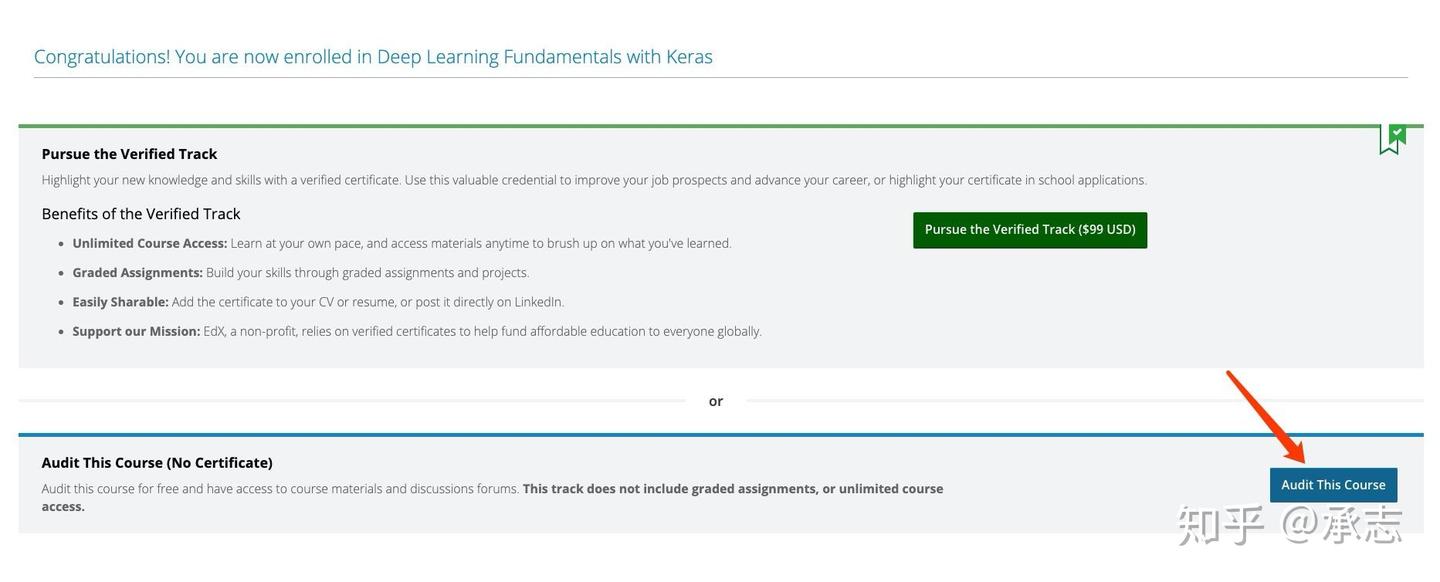
Task: Click the Graded Assignments bullet label
Action: (x=137, y=273)
